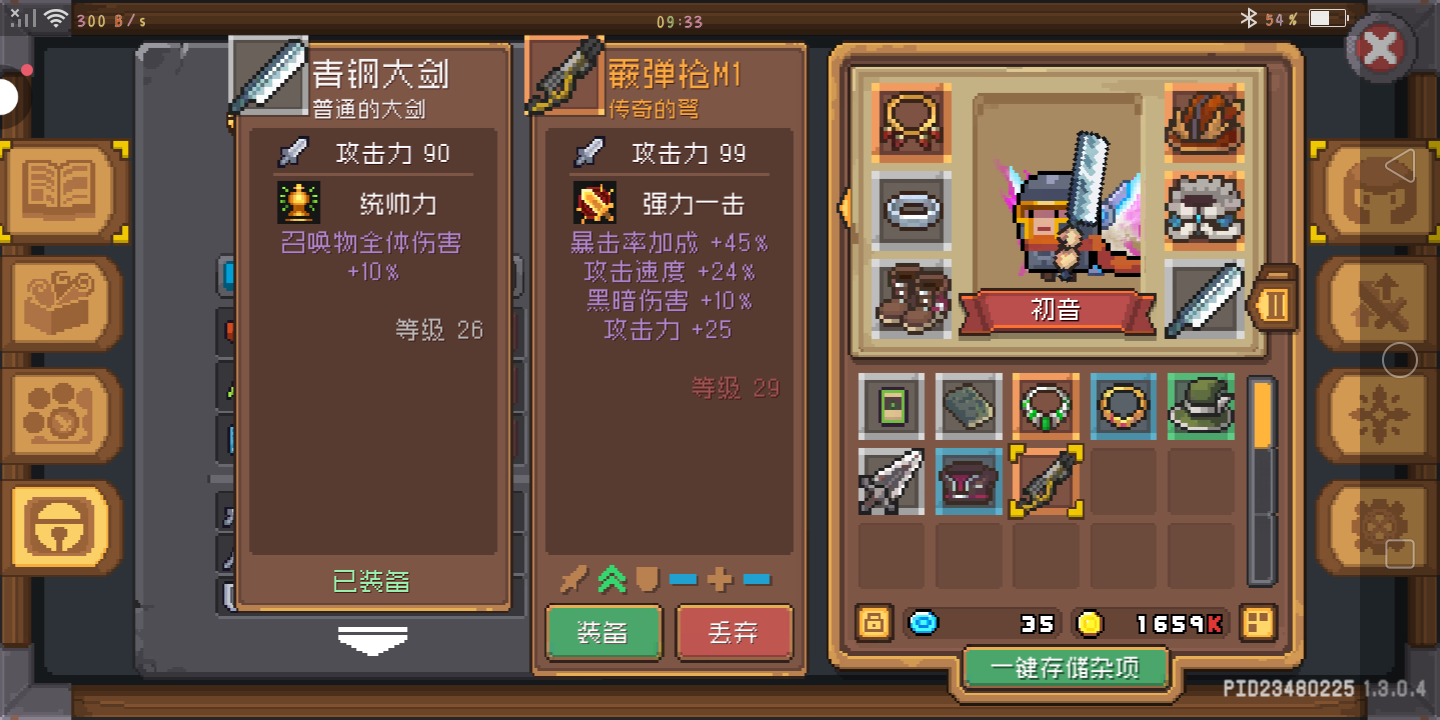Select the steel dagger inventory item

pos(891,482)
